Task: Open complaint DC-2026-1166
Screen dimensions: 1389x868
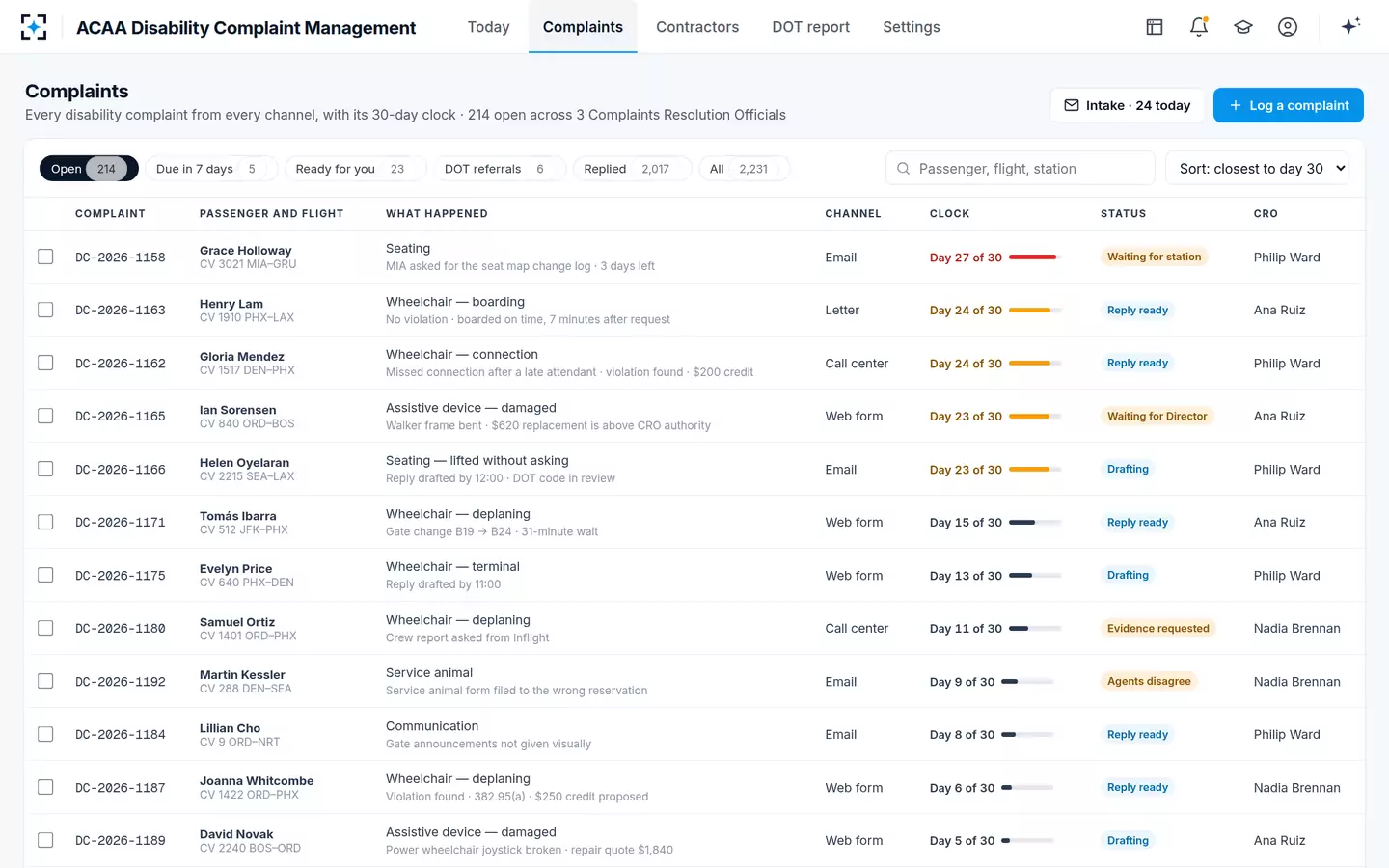Action: 121,470
